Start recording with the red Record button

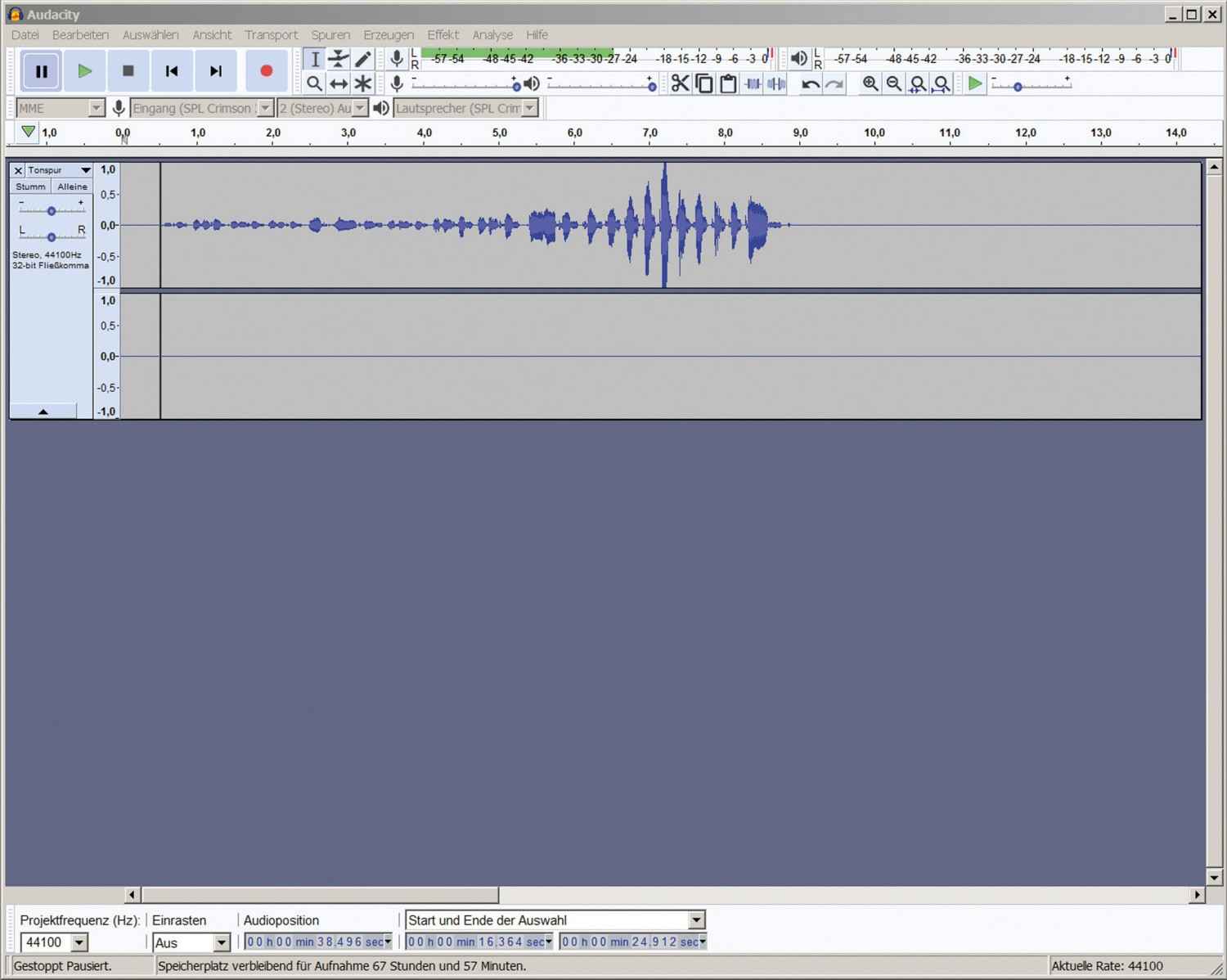[x=266, y=71]
